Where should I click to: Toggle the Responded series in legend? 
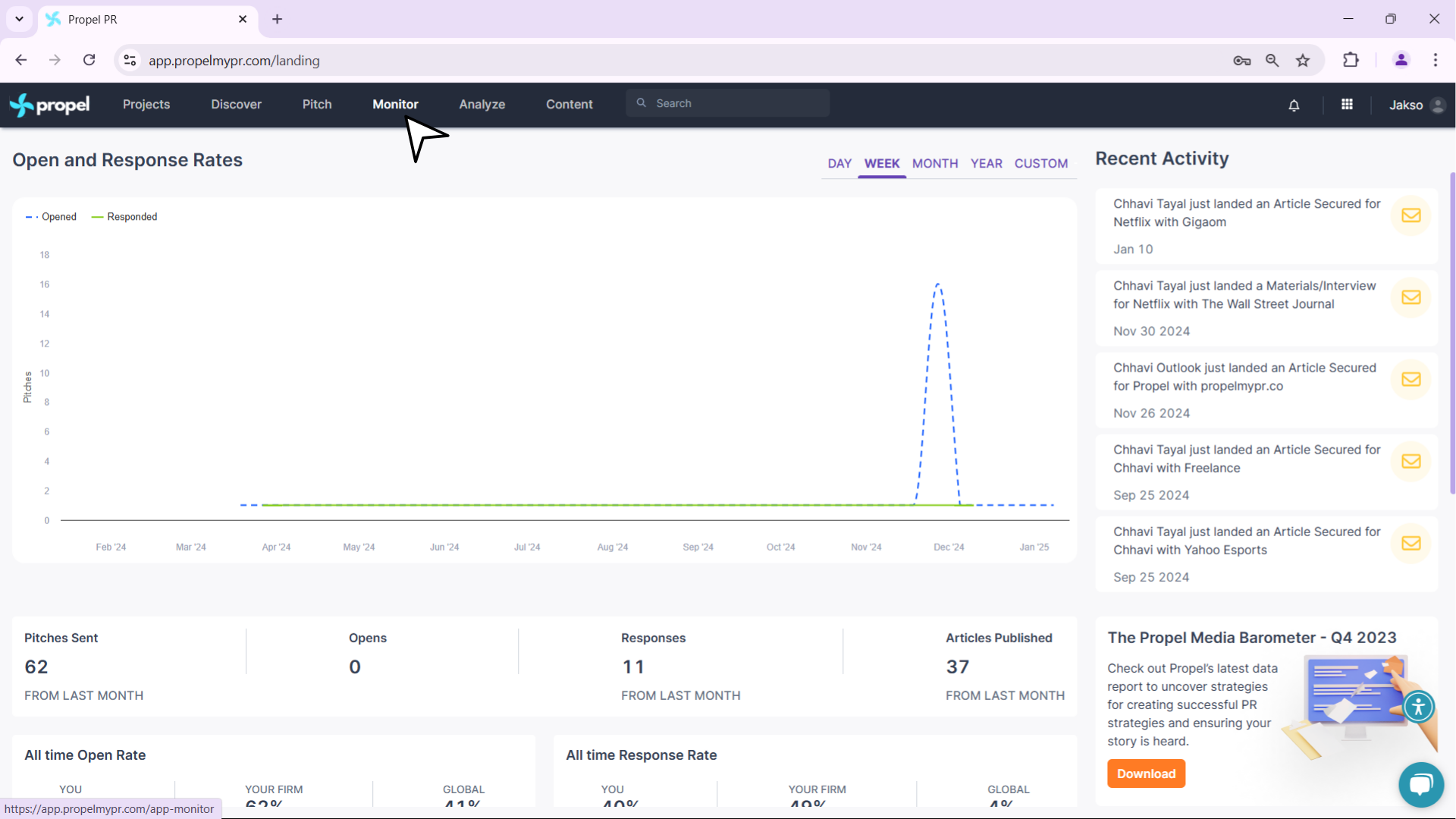click(x=124, y=217)
